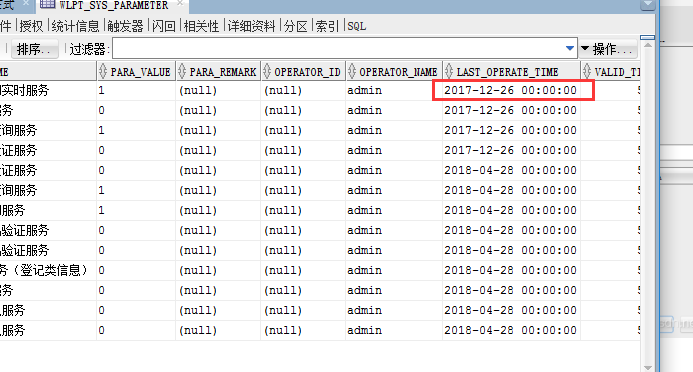693x372 pixels.
Task: Open the 授权 sub-tab
Action: [x=31, y=27]
